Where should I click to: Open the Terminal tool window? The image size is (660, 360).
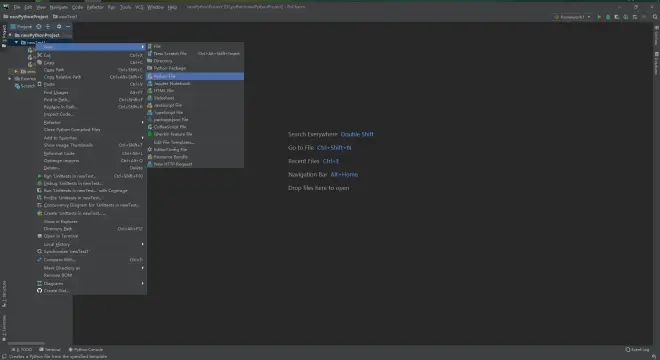pos(50,349)
